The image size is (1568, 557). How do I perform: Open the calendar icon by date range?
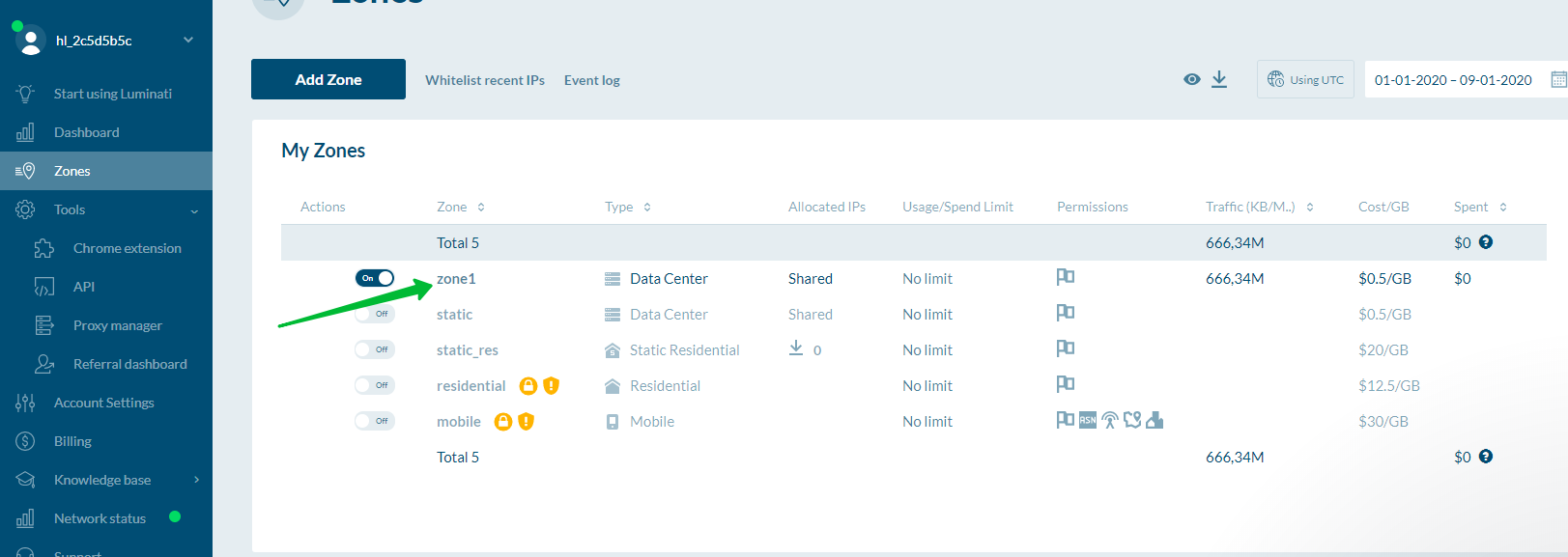(x=1557, y=80)
